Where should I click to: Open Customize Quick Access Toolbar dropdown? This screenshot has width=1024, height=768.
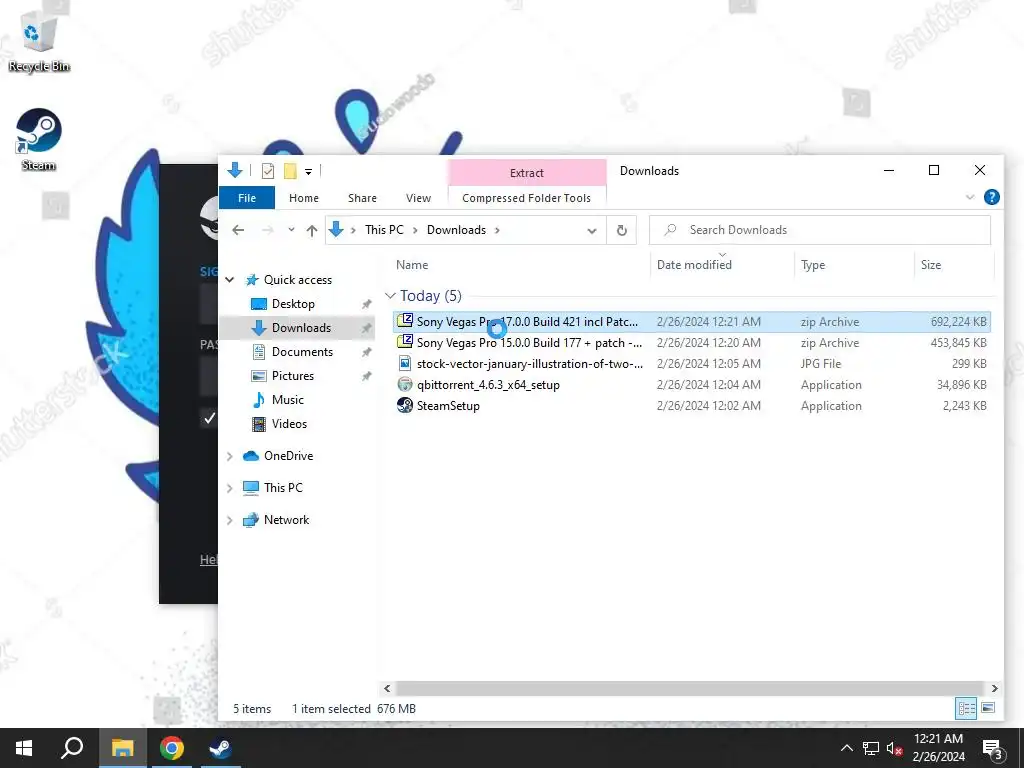coord(308,172)
